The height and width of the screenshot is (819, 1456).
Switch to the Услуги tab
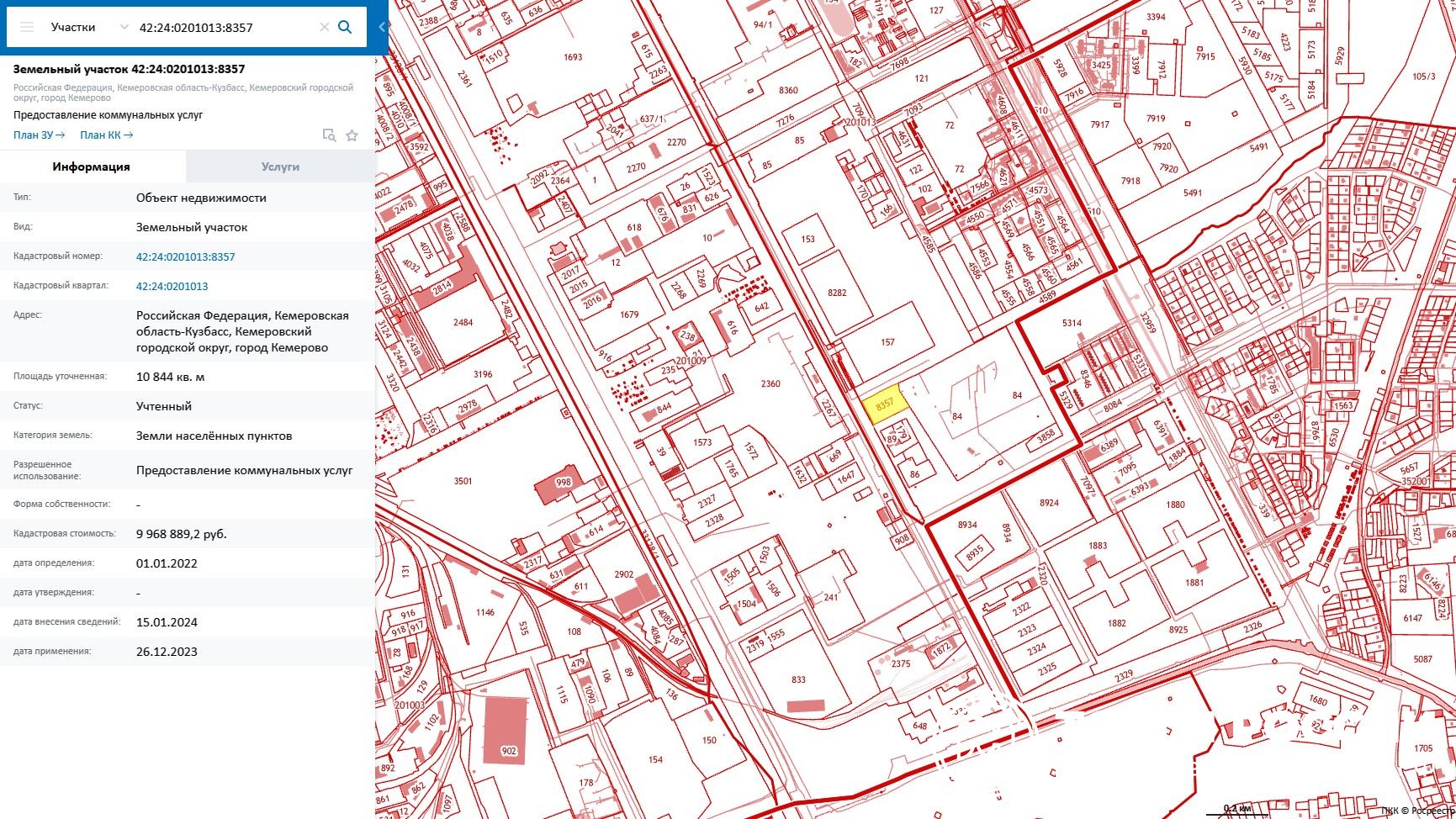click(280, 166)
